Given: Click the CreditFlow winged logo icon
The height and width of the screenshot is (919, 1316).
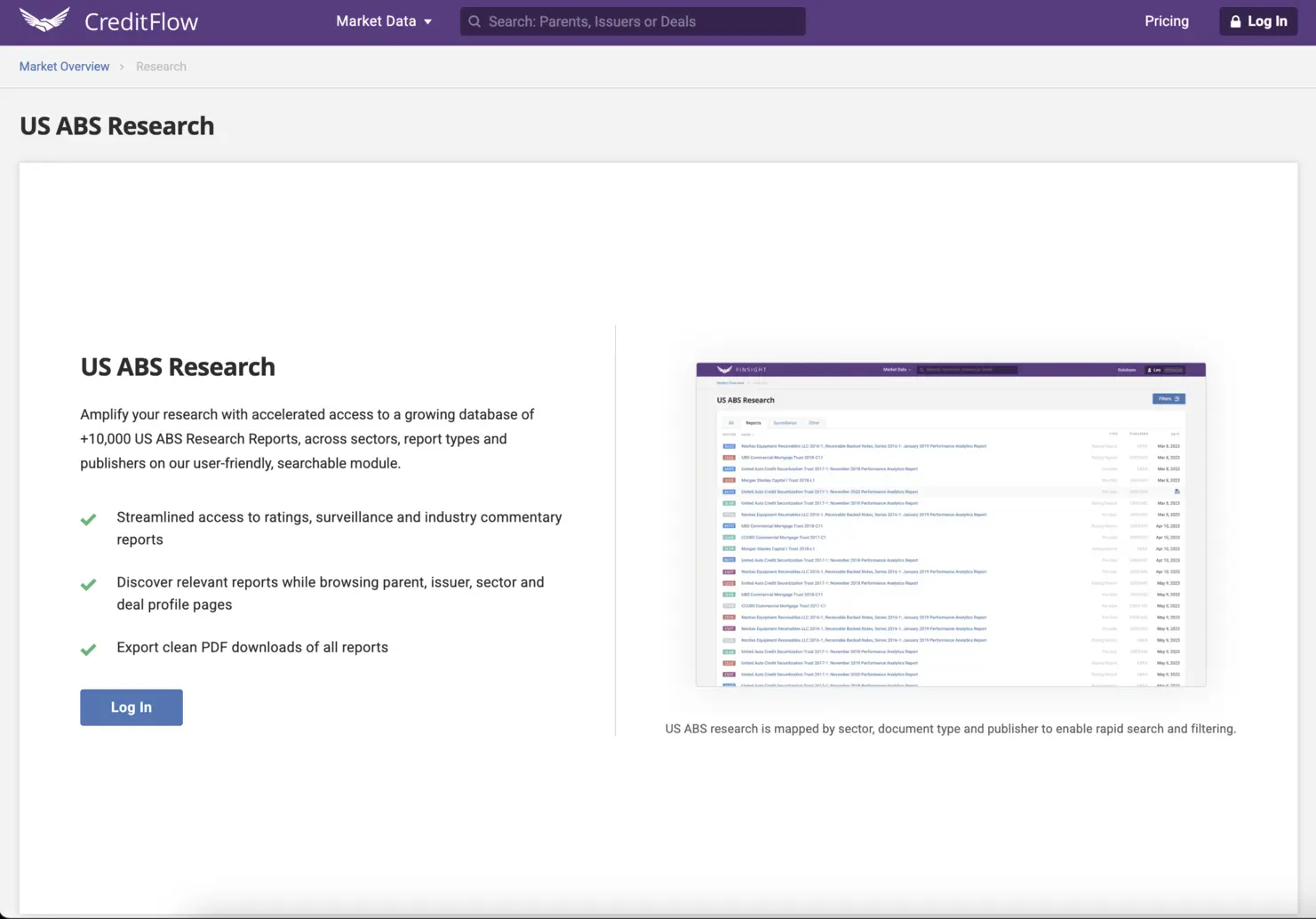Looking at the screenshot, I should click(x=44, y=20).
